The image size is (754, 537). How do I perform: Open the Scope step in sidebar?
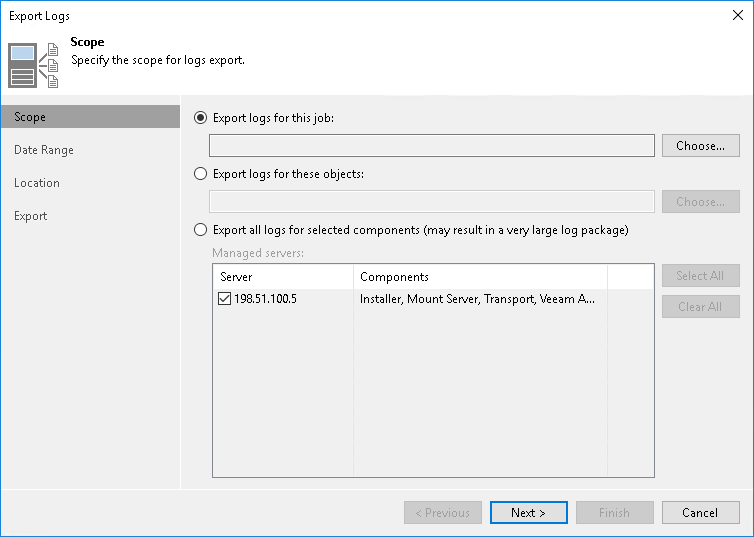(x=30, y=117)
